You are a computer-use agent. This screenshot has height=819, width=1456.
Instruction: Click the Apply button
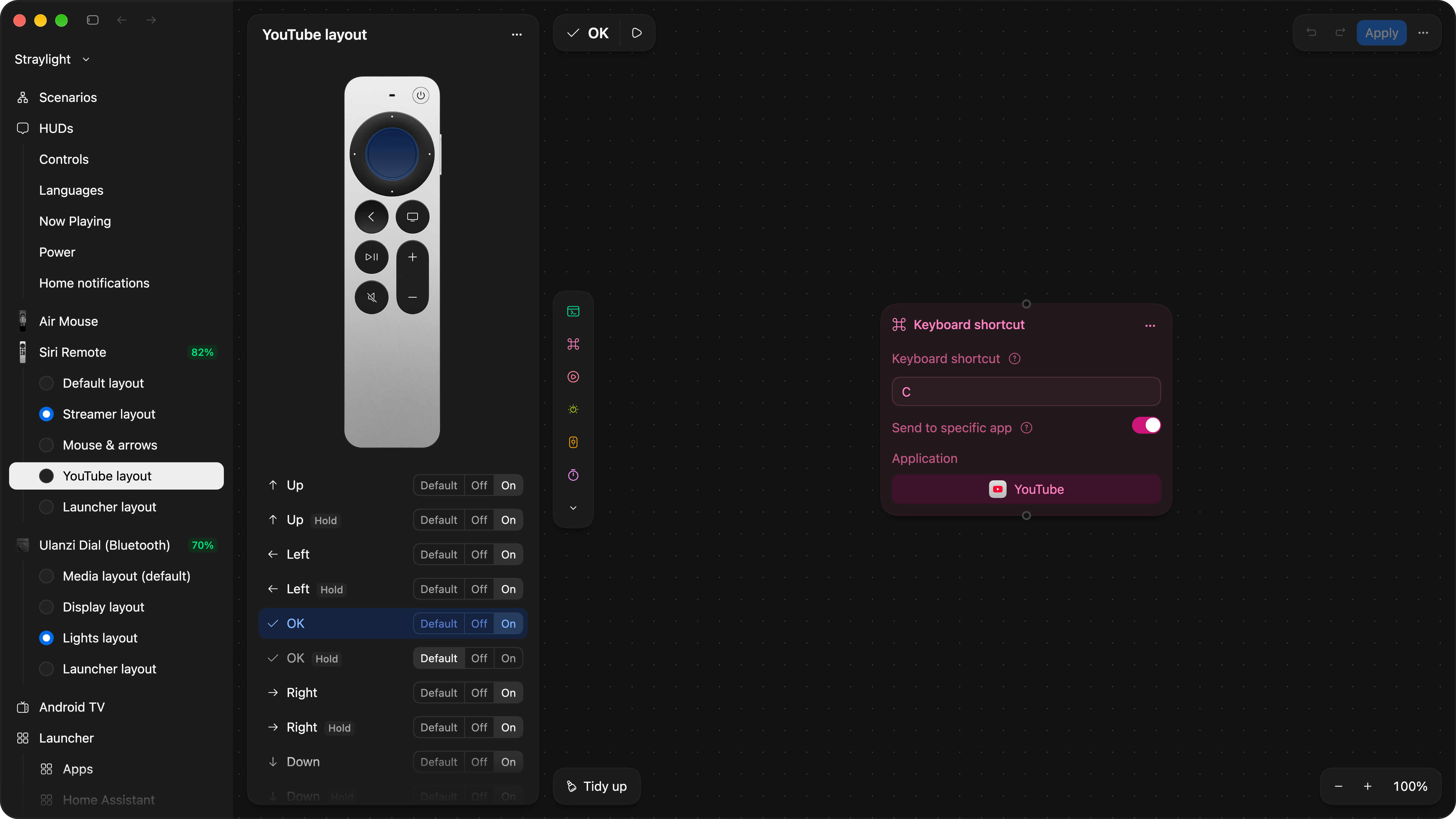point(1381,33)
